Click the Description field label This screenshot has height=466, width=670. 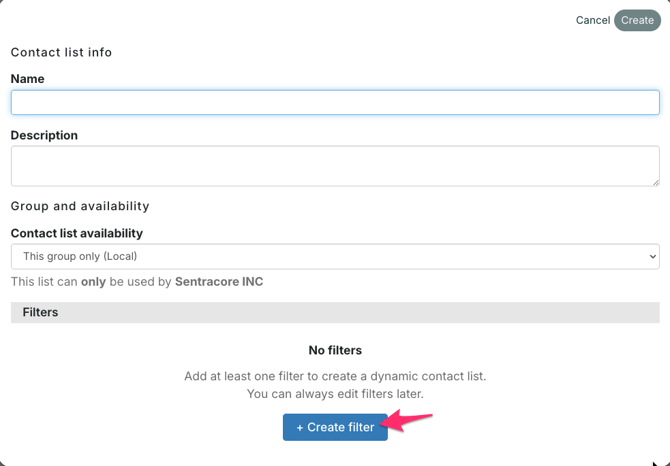[x=44, y=135]
